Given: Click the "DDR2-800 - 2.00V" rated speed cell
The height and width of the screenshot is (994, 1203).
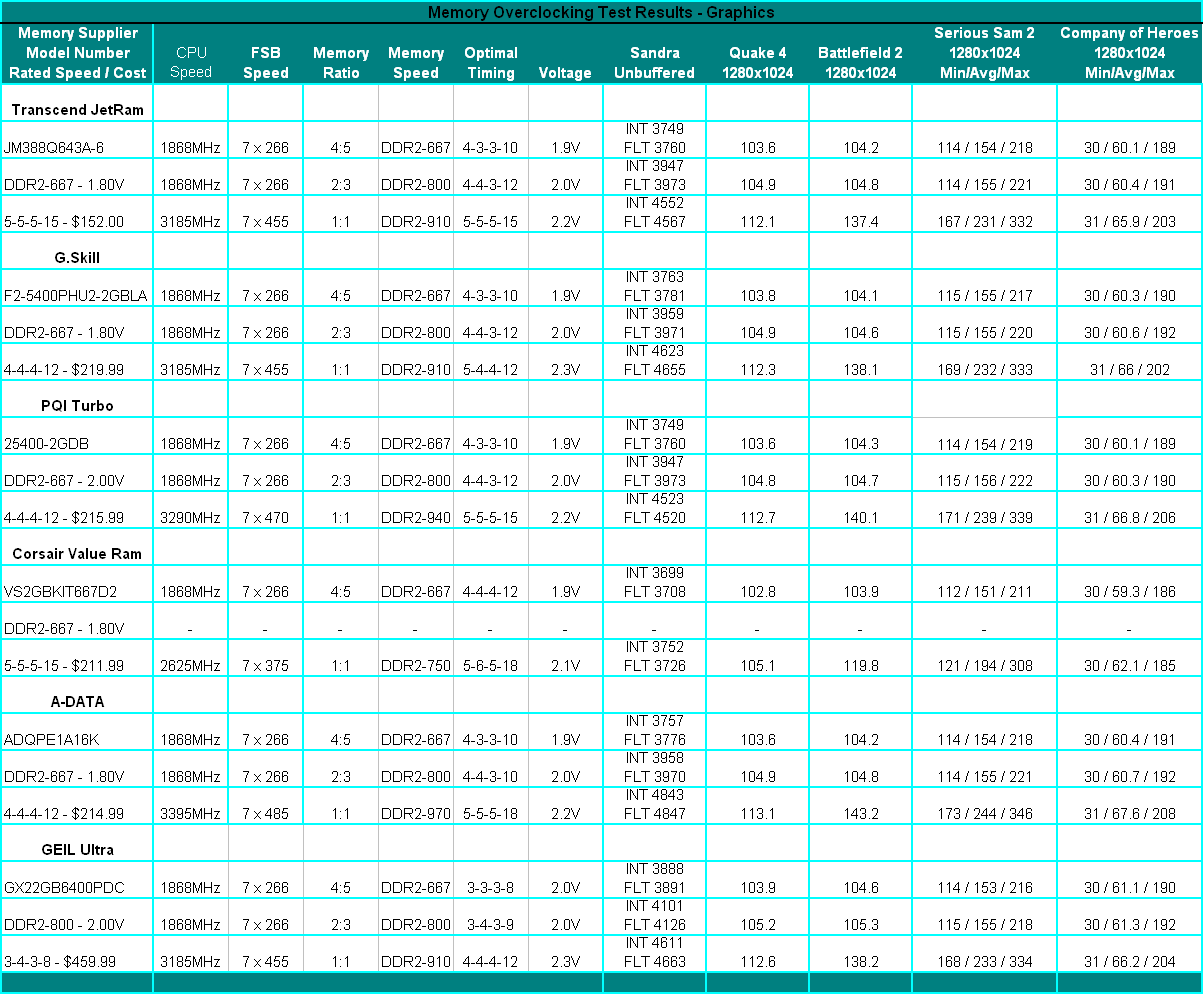Looking at the screenshot, I should point(64,924).
